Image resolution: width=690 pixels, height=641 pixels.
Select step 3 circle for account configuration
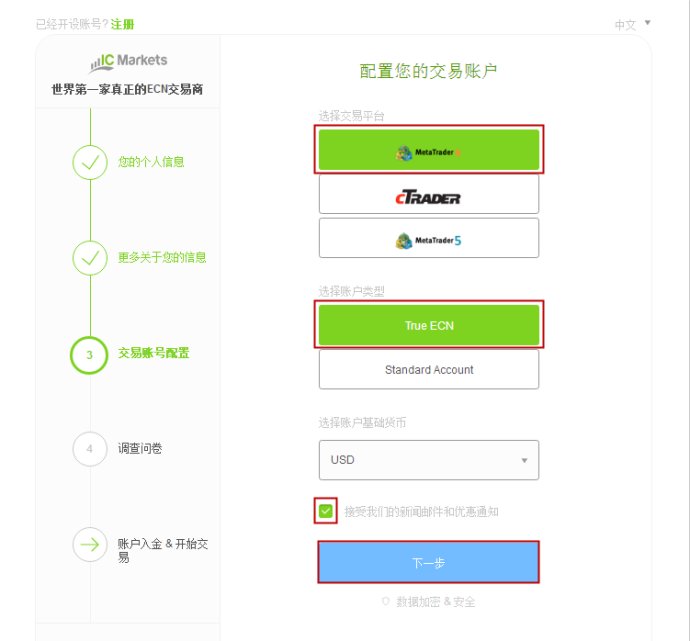[x=89, y=355]
